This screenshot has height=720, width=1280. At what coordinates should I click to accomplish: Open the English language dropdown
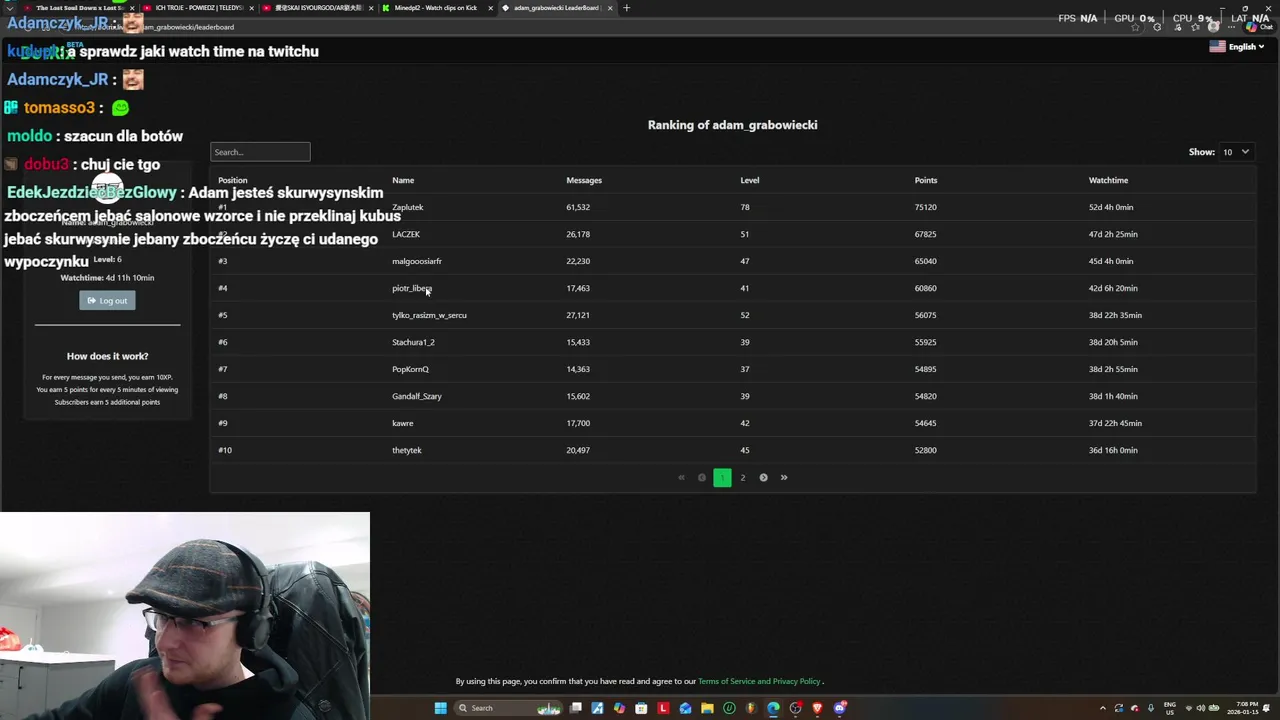pos(1237,47)
